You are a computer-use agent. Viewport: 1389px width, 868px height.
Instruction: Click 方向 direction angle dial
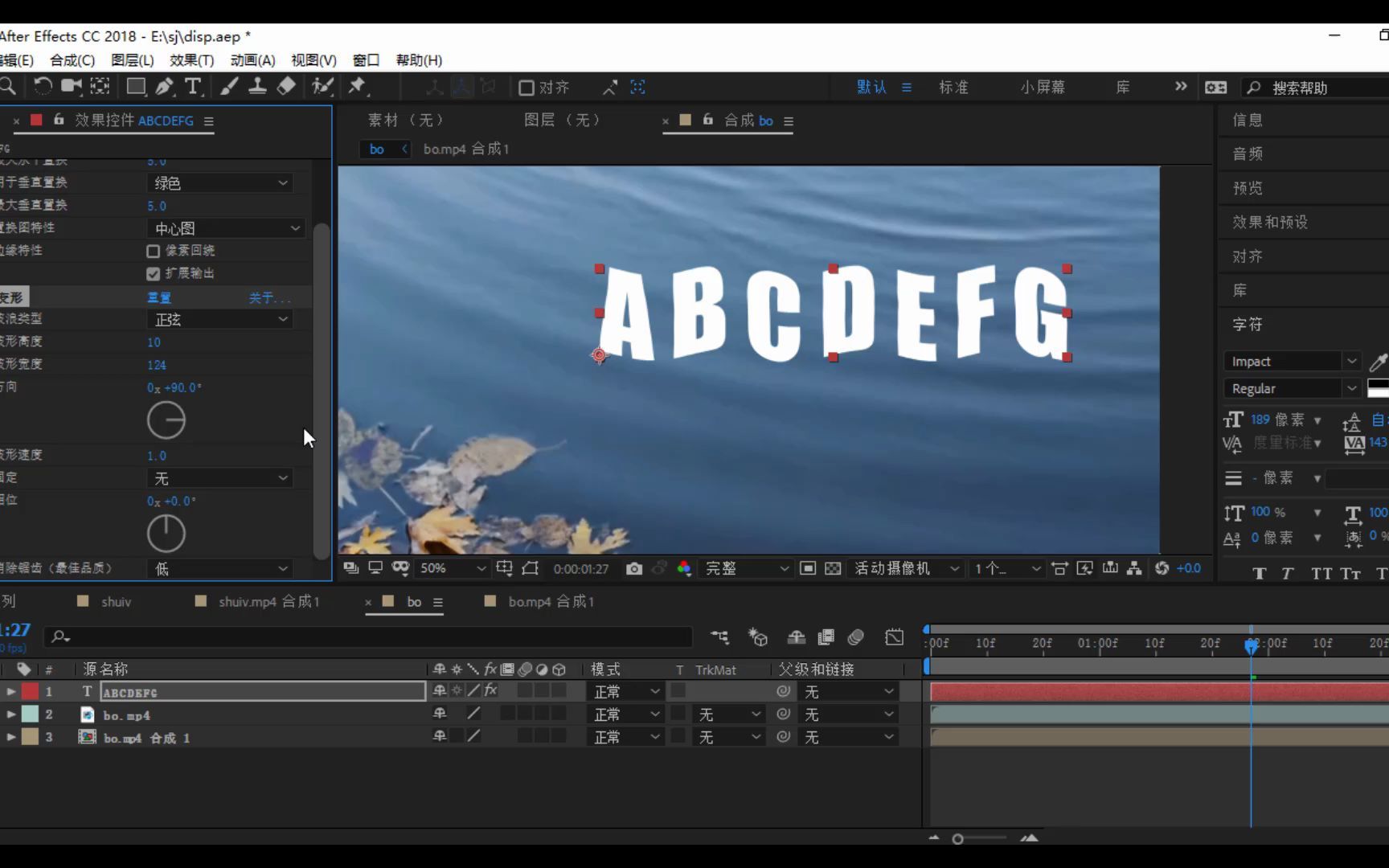(166, 420)
